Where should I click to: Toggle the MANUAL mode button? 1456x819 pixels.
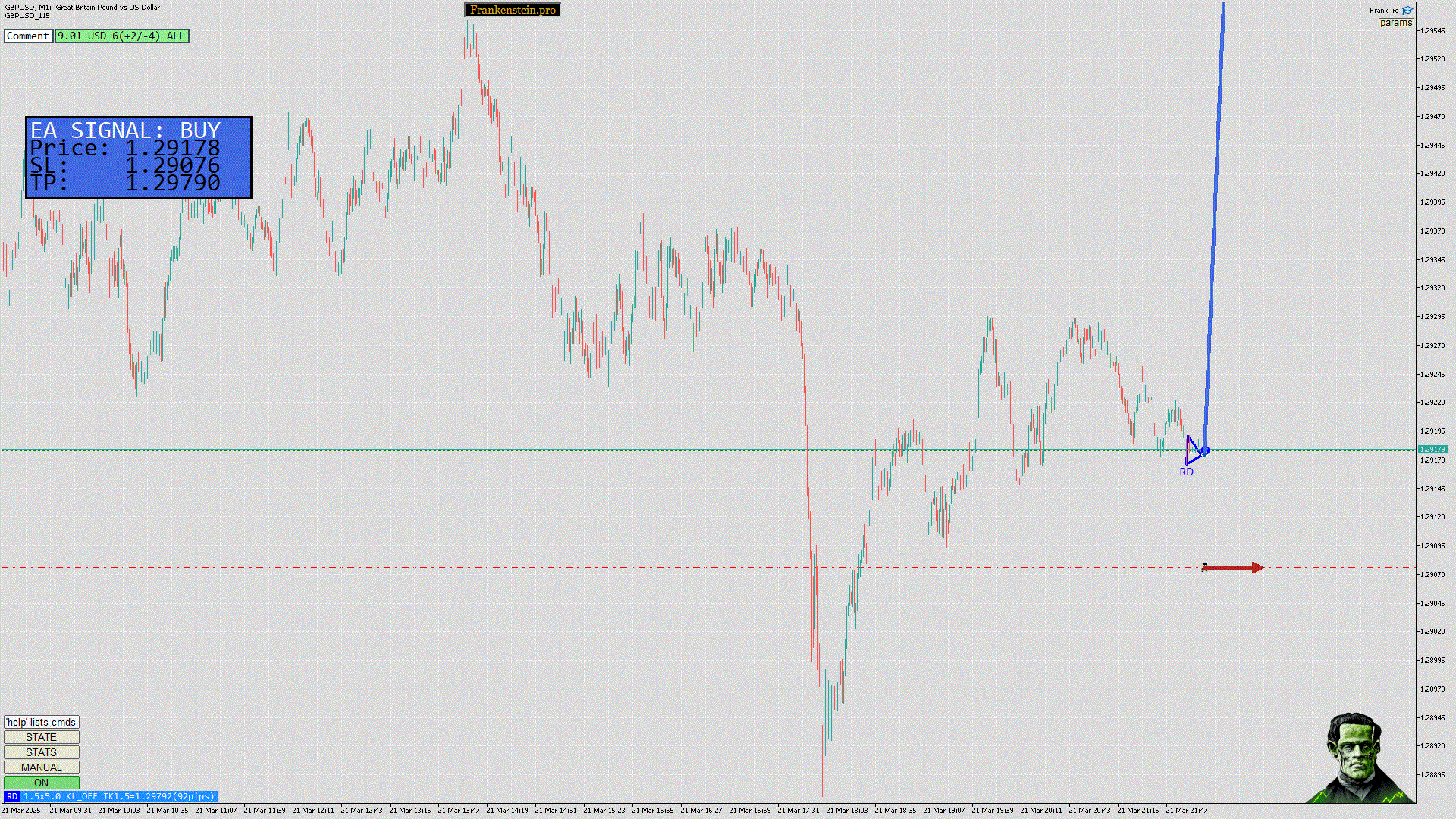pos(41,767)
